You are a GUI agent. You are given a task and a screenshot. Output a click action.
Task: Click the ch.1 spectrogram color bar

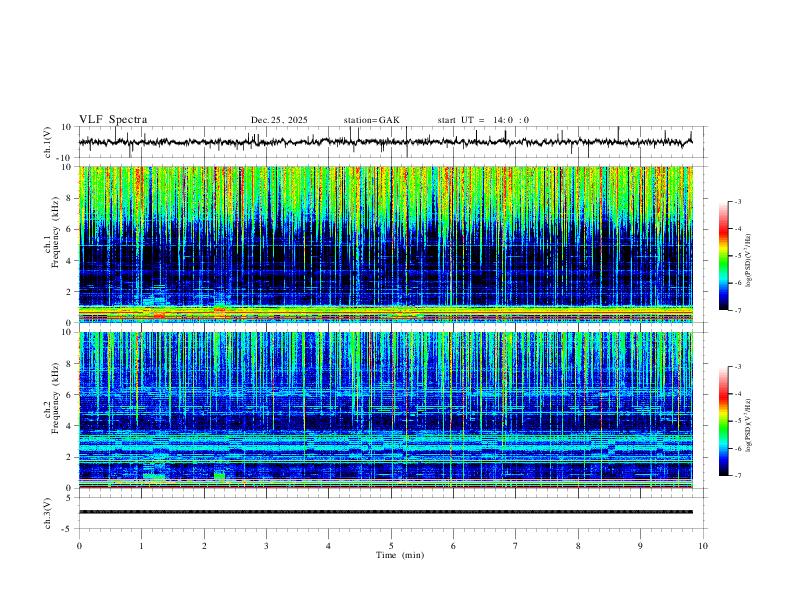(x=723, y=256)
